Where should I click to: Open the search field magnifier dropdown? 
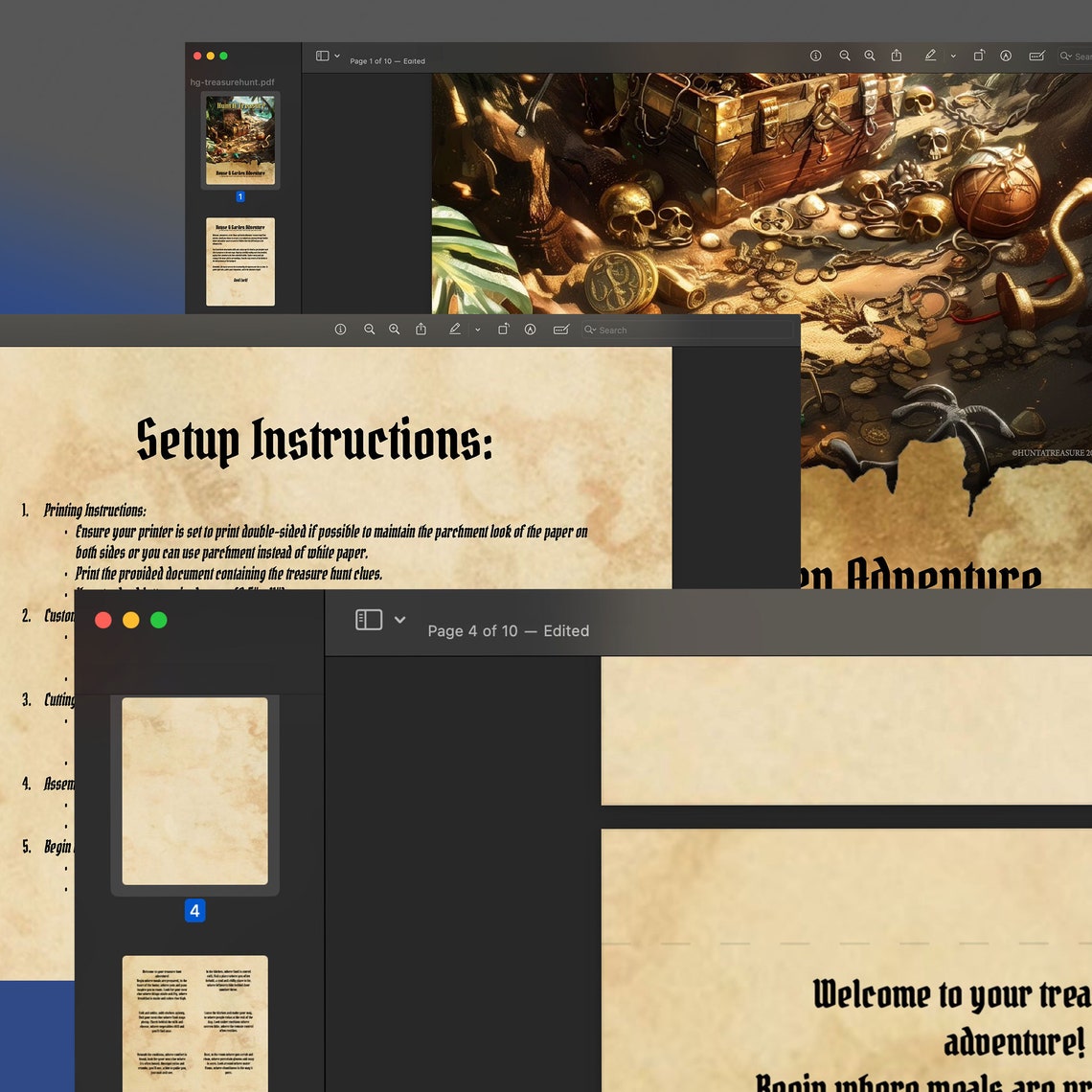[x=591, y=329]
